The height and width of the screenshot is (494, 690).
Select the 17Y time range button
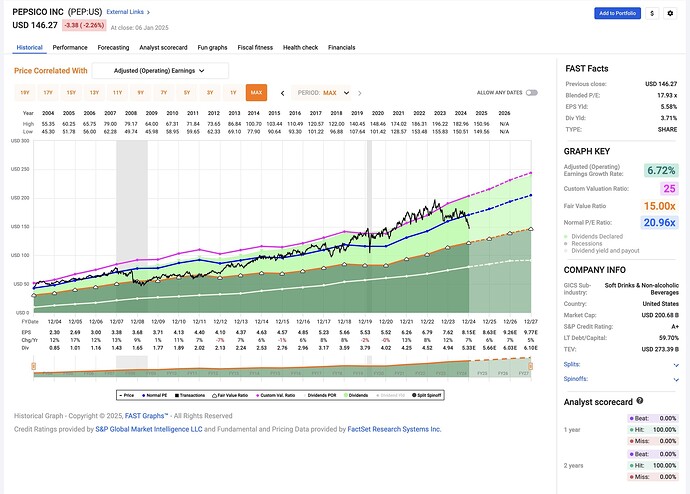(x=48, y=93)
